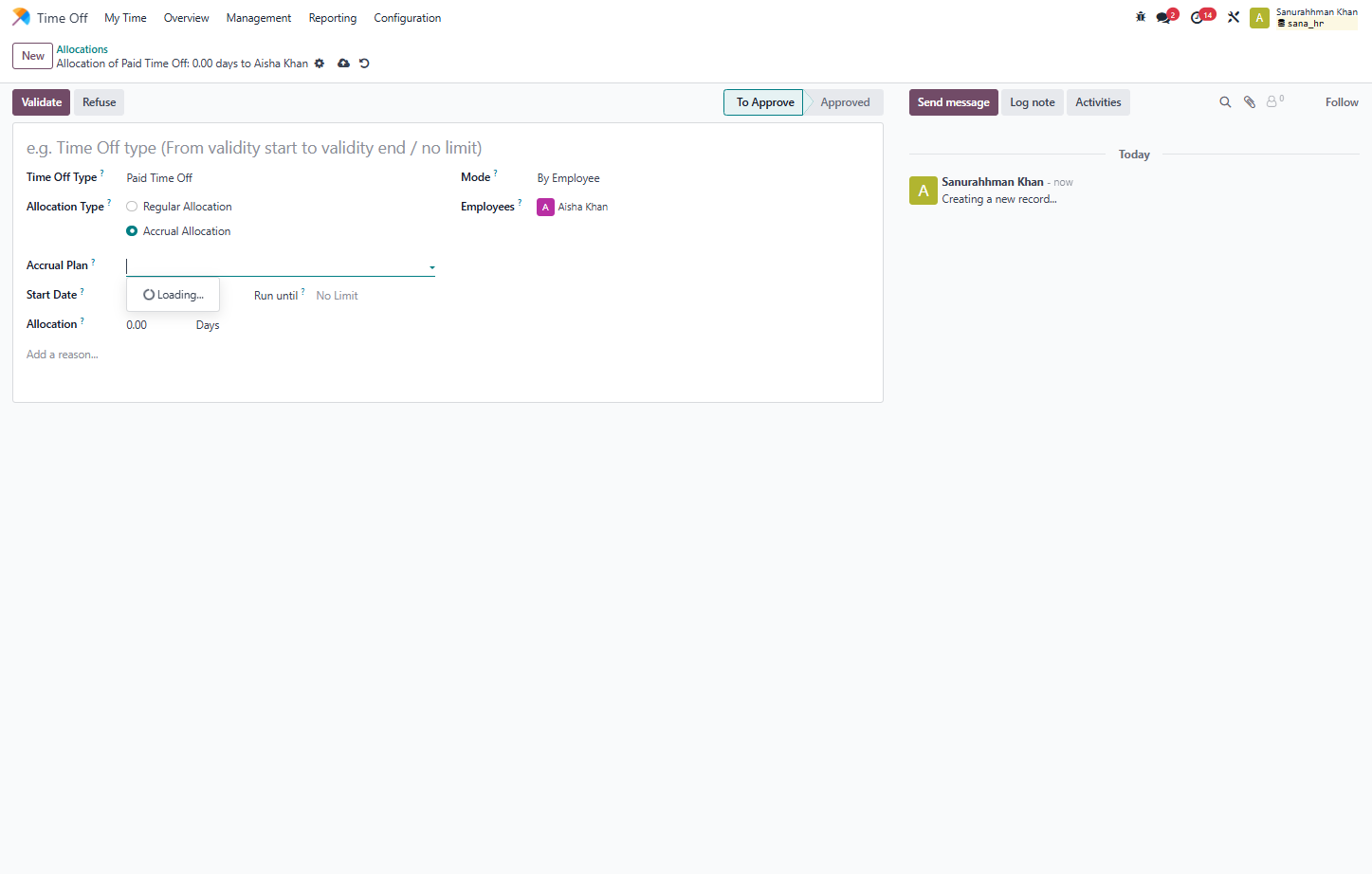Open the Employees tag field
Viewport: 1372px width, 874px height.
703,207
